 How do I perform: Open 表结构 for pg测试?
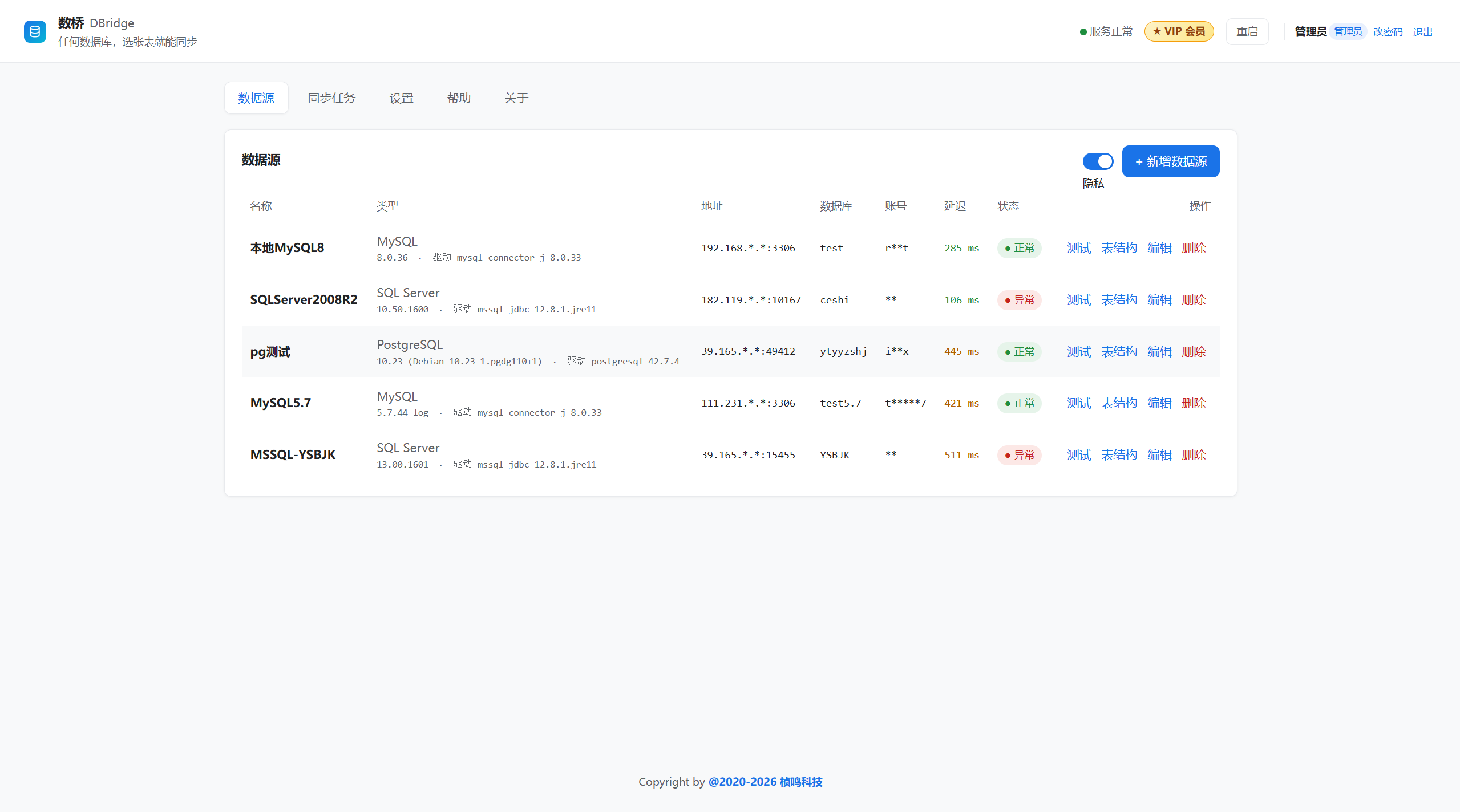(x=1119, y=352)
